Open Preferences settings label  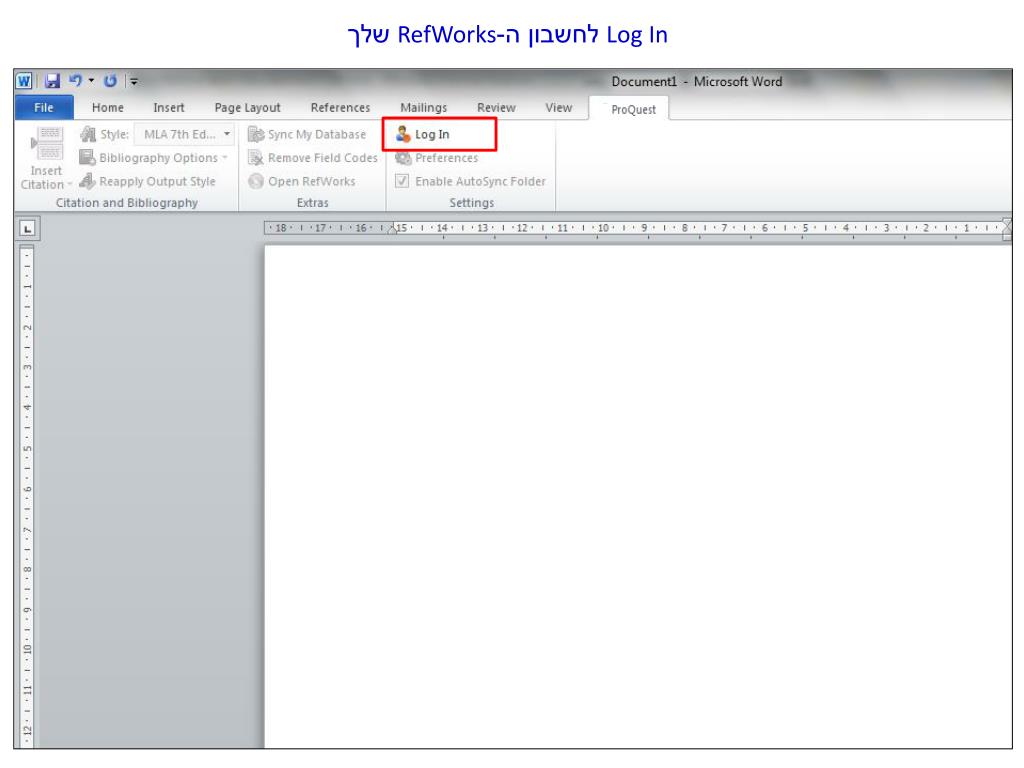point(447,158)
